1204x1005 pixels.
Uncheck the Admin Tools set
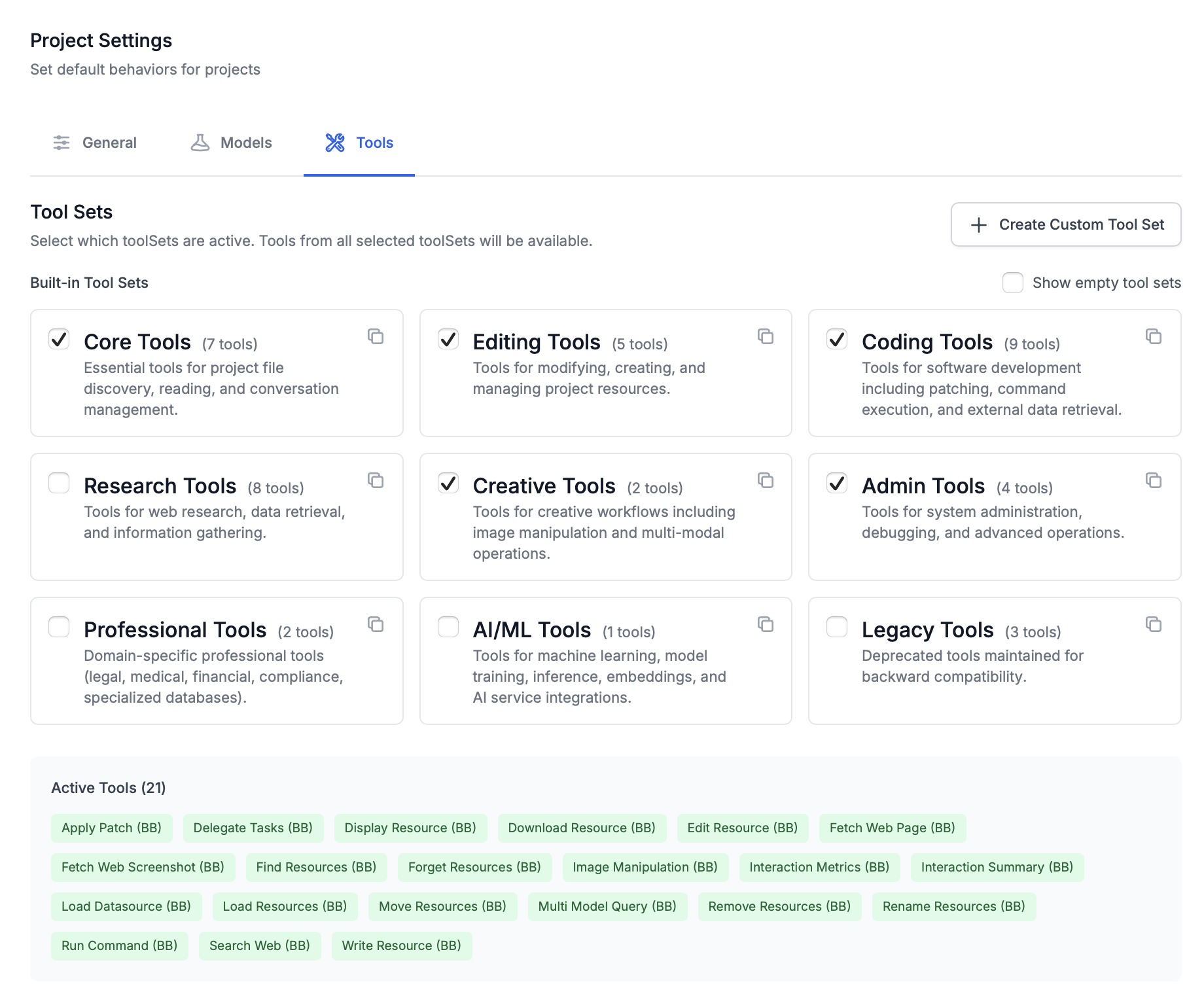point(836,483)
